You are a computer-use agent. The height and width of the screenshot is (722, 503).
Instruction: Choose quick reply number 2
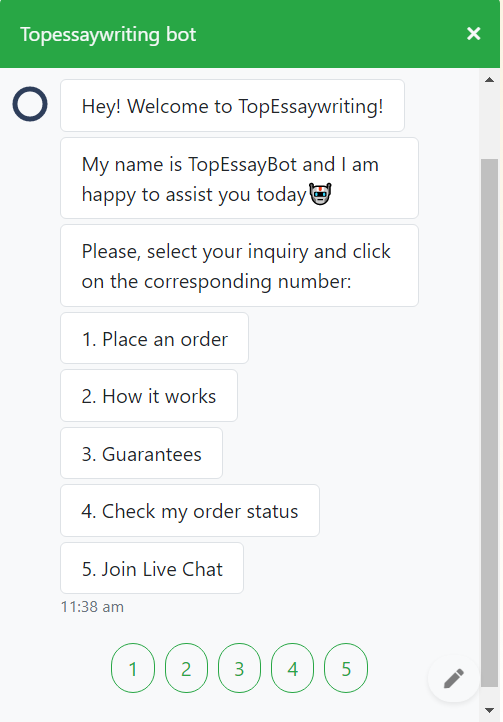[x=186, y=668]
